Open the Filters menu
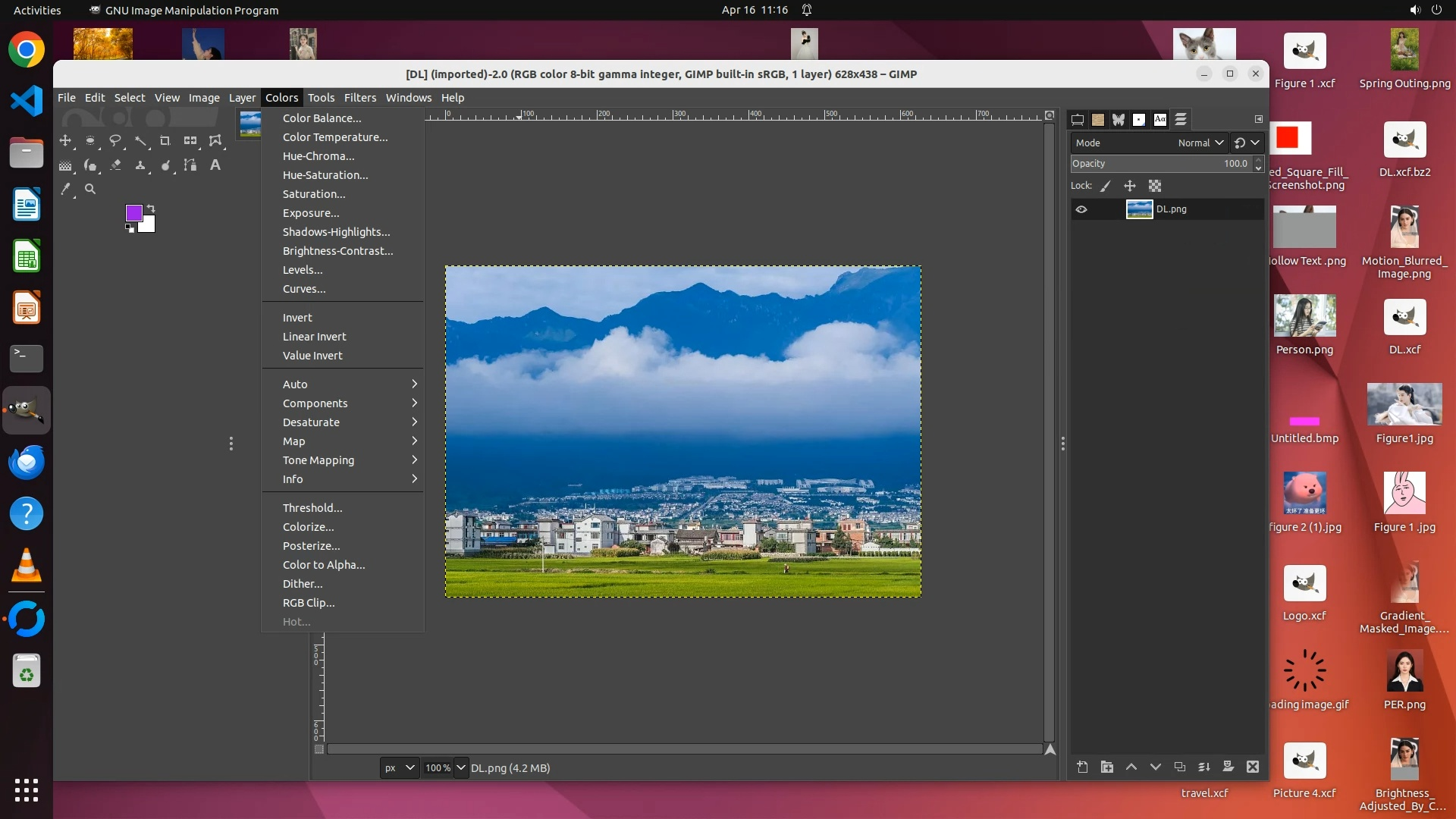Screen dimensions: 1456x819 point(359,98)
